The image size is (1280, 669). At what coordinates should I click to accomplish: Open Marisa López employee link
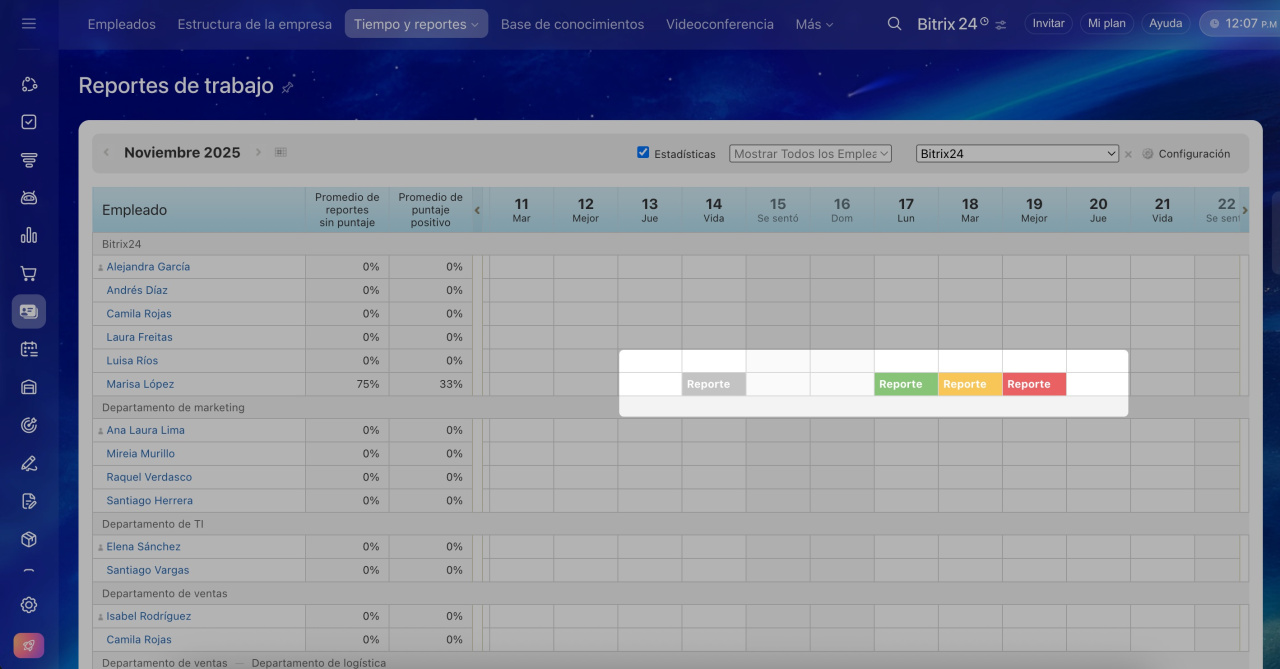(x=140, y=384)
